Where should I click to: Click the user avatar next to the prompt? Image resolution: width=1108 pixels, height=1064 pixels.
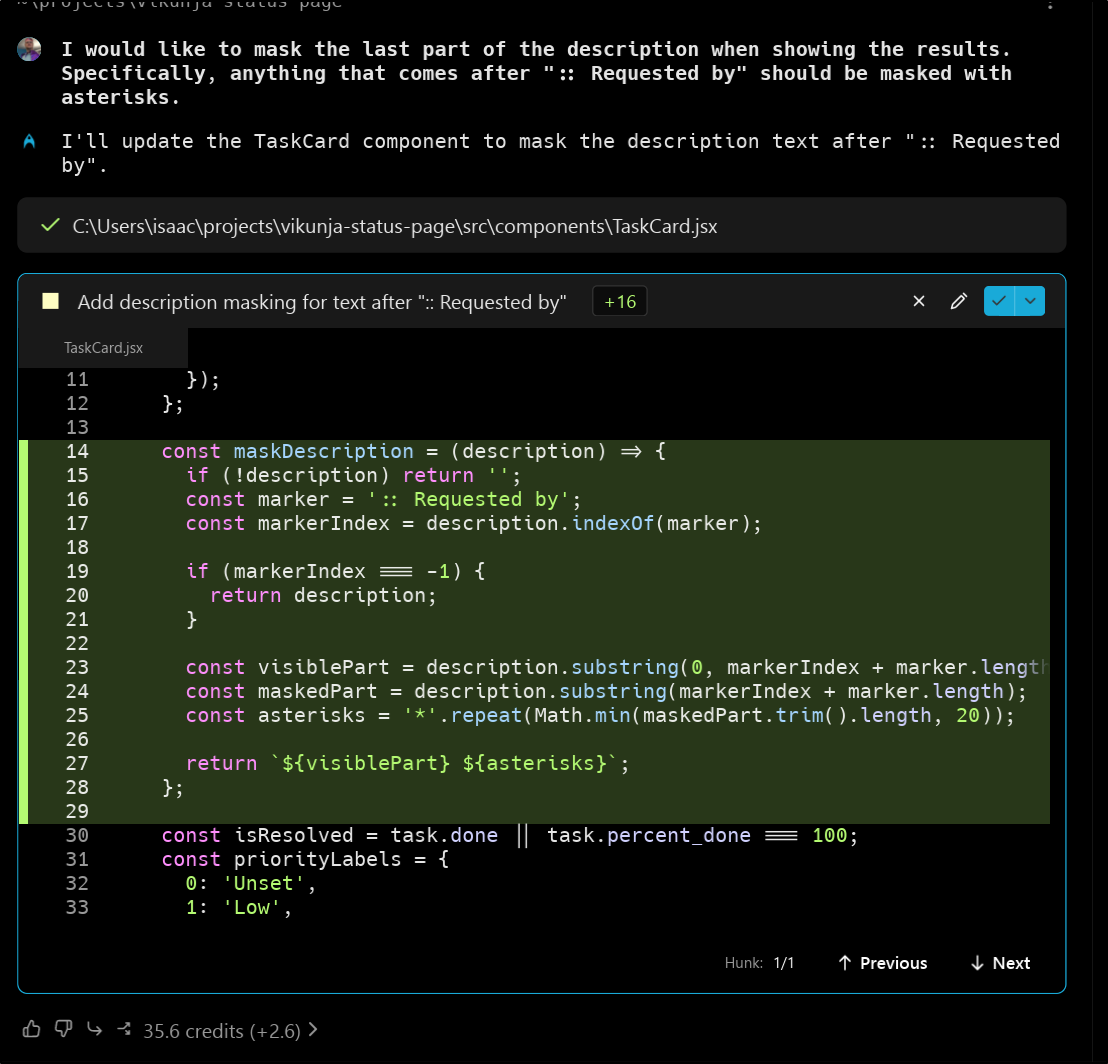click(30, 50)
